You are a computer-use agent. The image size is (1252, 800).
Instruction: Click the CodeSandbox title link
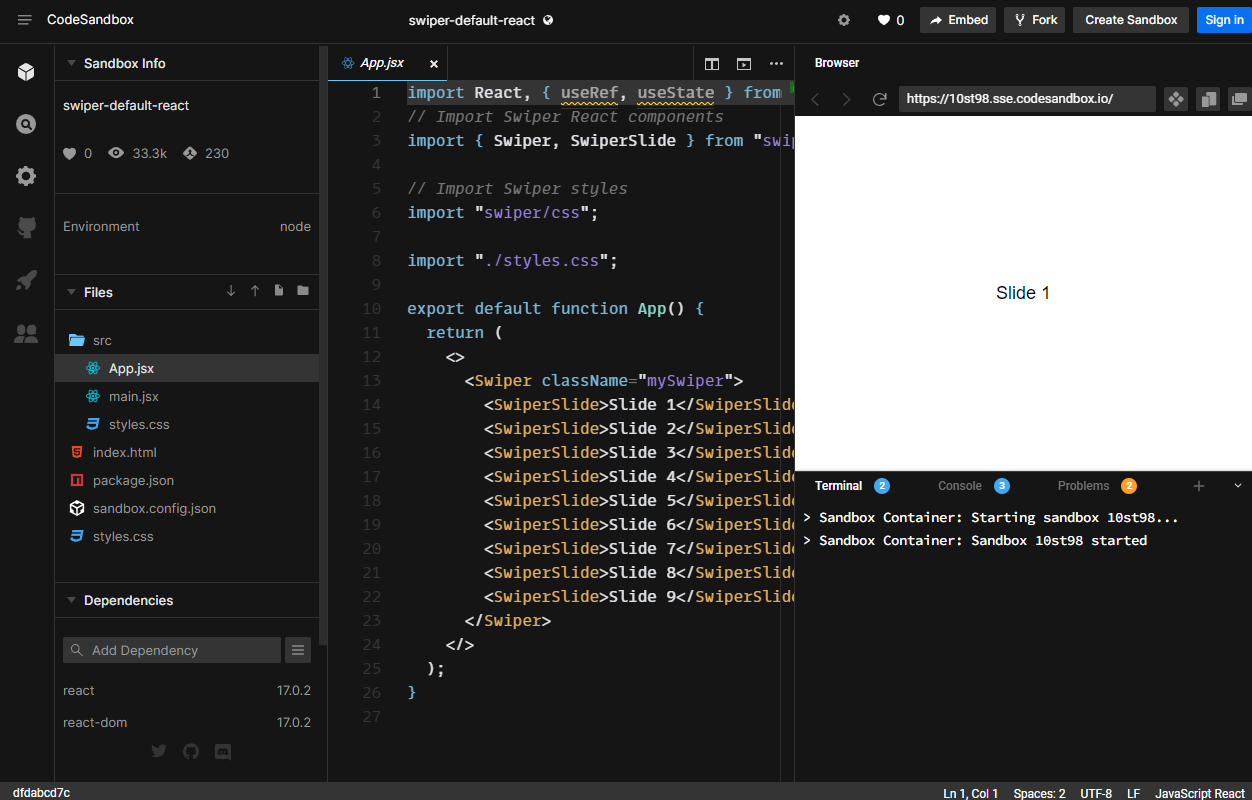[x=90, y=20]
